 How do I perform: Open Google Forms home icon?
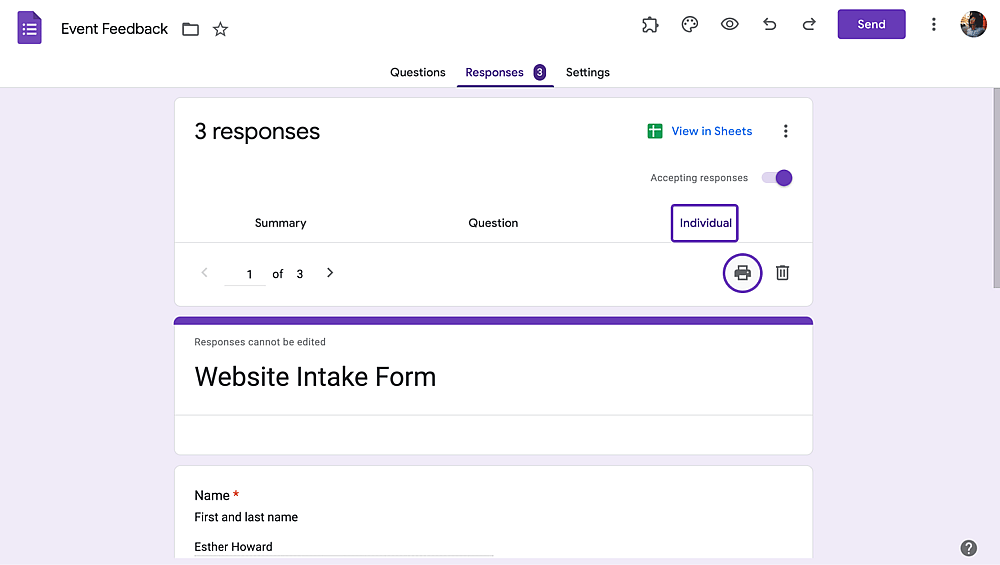[29, 28]
